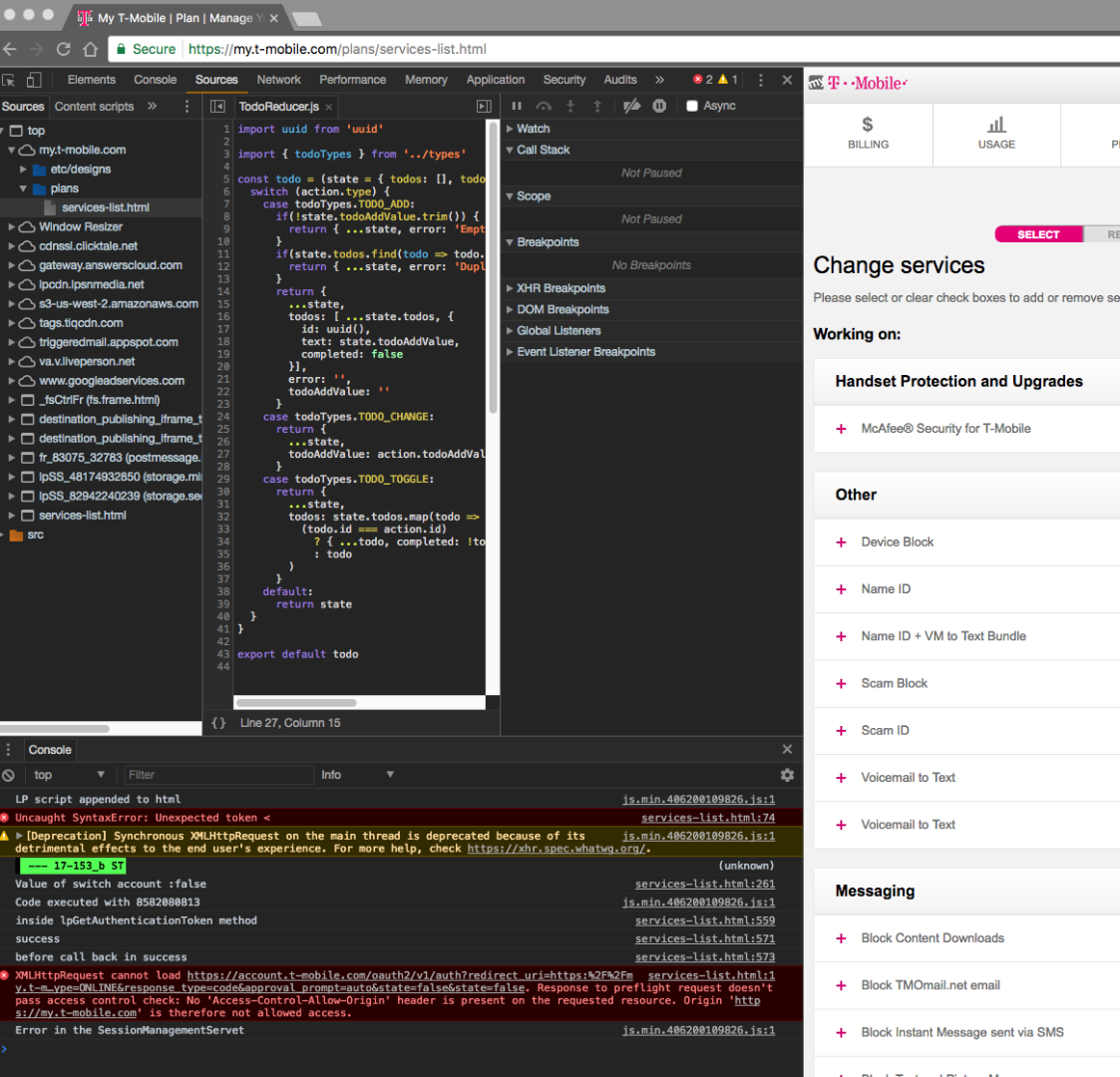Add McAfee Security for T-Mobile service
This screenshot has width=1120, height=1077.
(x=841, y=429)
